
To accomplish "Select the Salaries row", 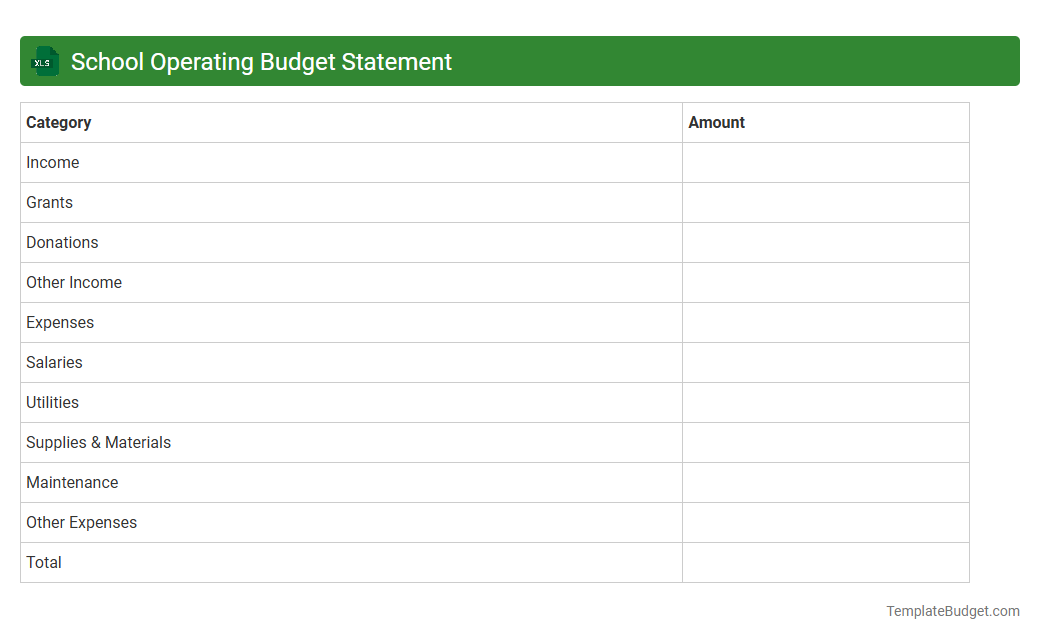I will pyautogui.click(x=54, y=362).
